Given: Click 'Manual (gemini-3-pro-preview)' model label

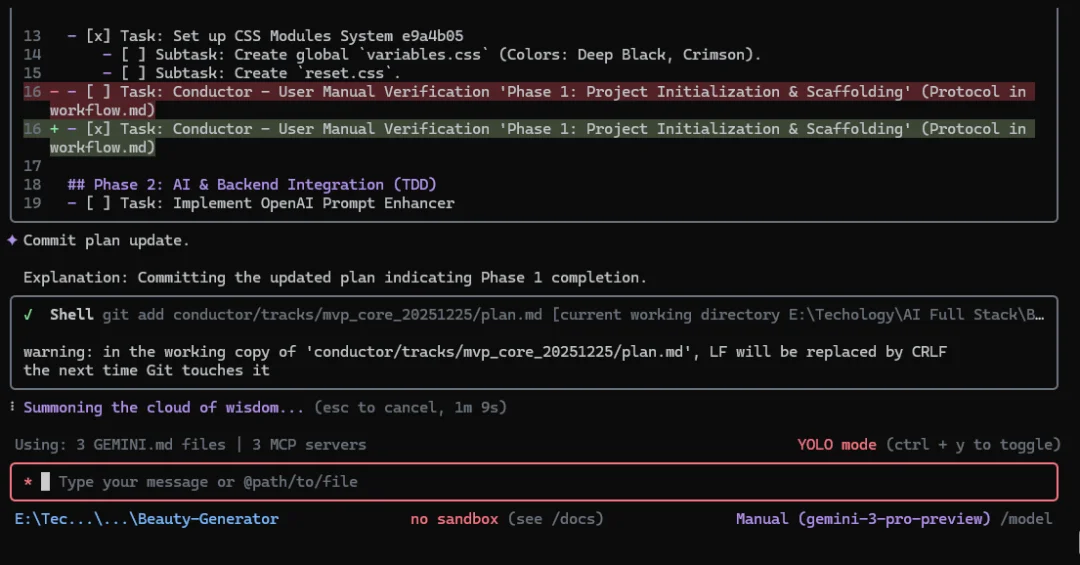Looking at the screenshot, I should coord(863,519).
